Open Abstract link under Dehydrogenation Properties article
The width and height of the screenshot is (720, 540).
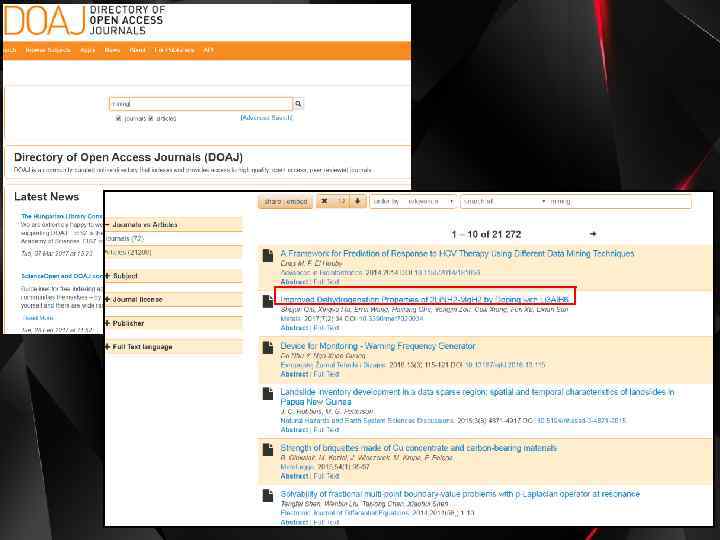click(294, 327)
